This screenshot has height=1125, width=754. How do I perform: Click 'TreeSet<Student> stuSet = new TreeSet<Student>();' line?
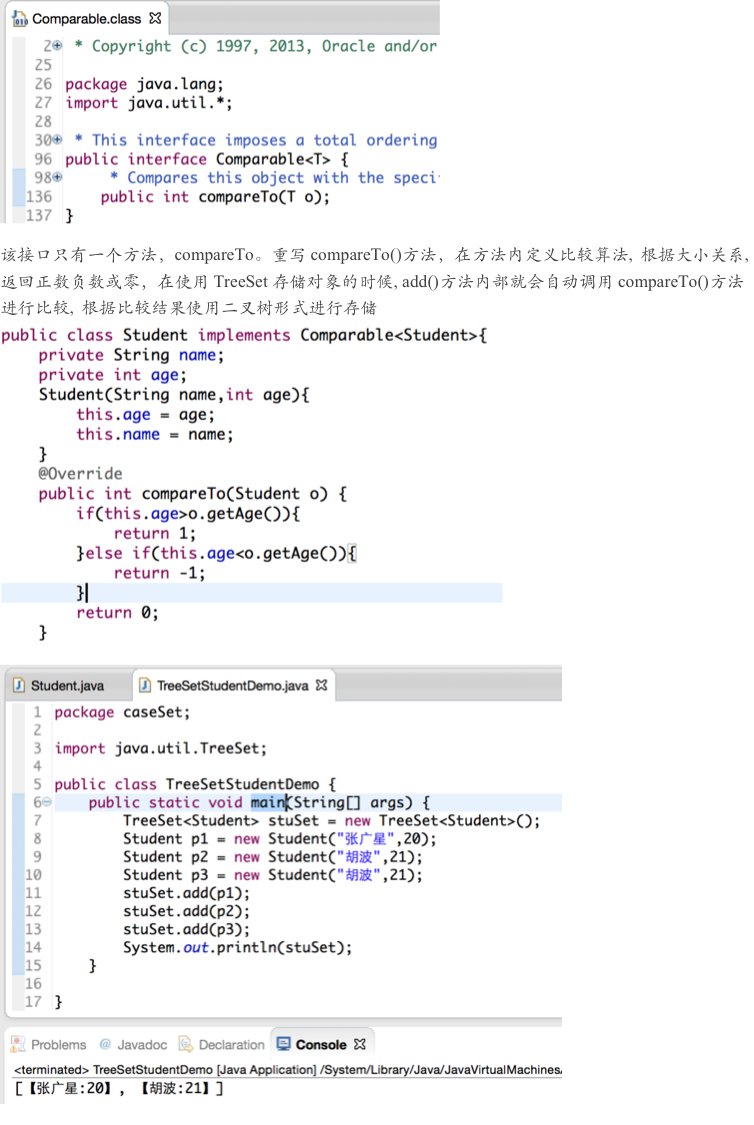coord(331,821)
